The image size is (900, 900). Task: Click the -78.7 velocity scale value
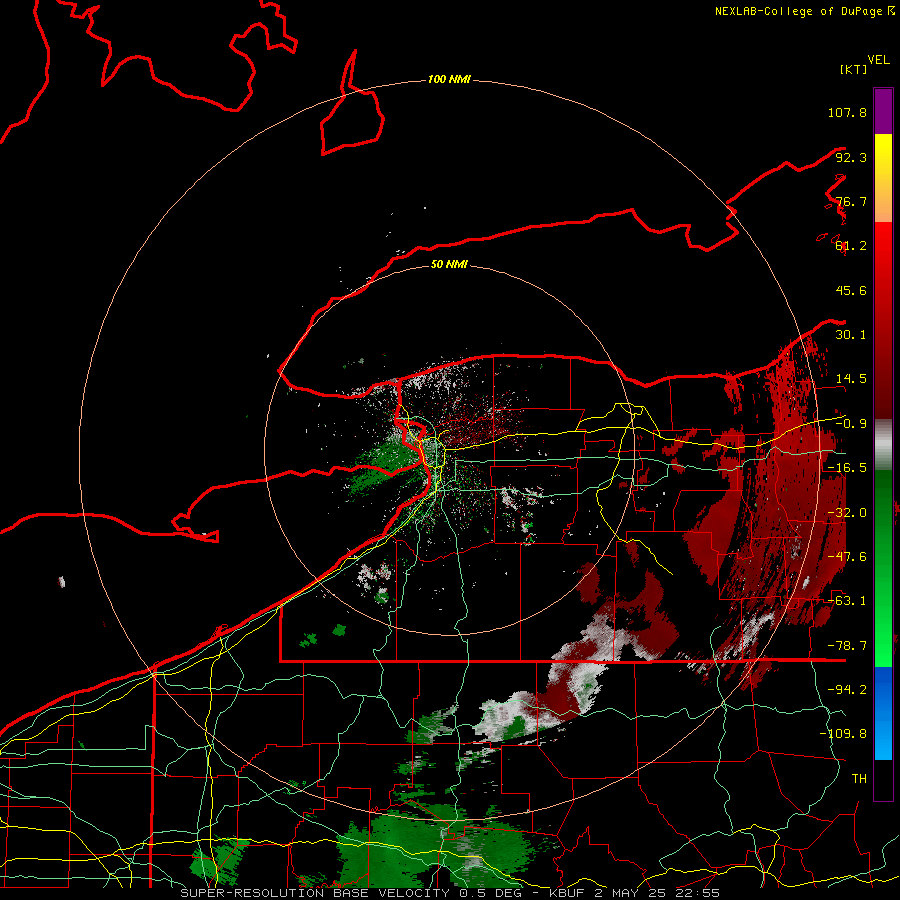click(x=847, y=646)
